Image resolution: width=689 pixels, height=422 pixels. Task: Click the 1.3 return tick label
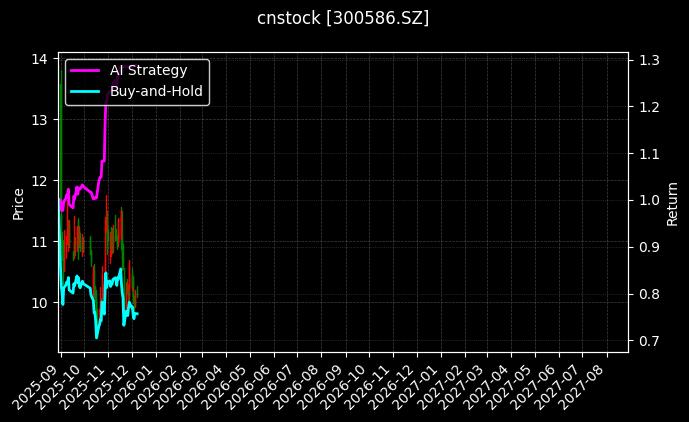coord(649,60)
